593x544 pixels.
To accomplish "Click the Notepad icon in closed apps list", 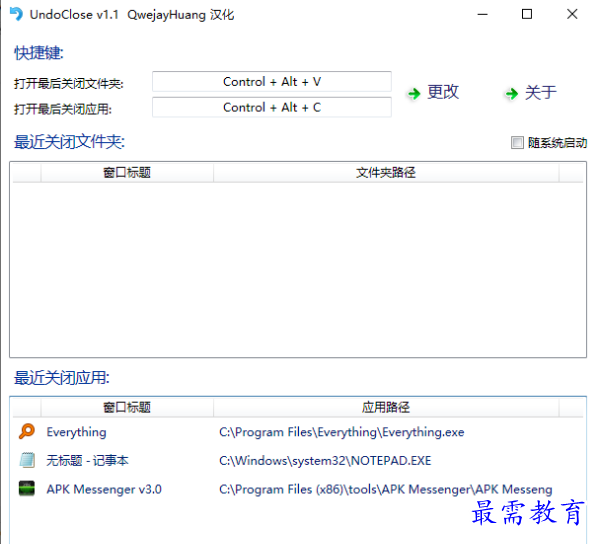I will point(27,460).
